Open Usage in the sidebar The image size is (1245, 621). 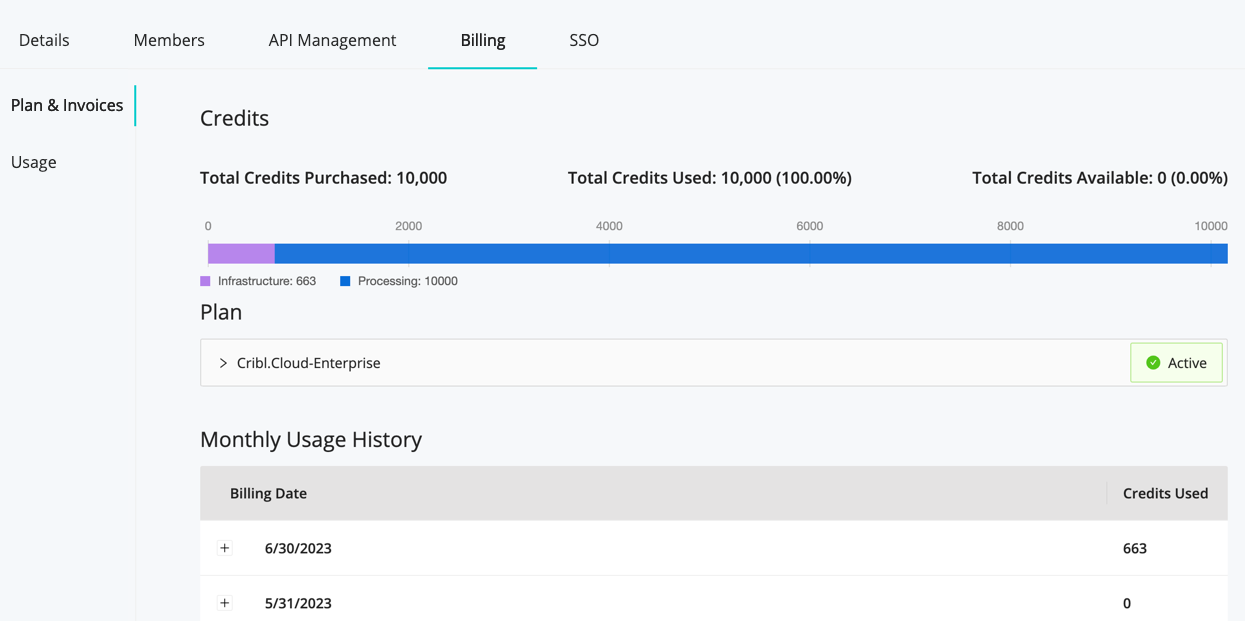[34, 162]
